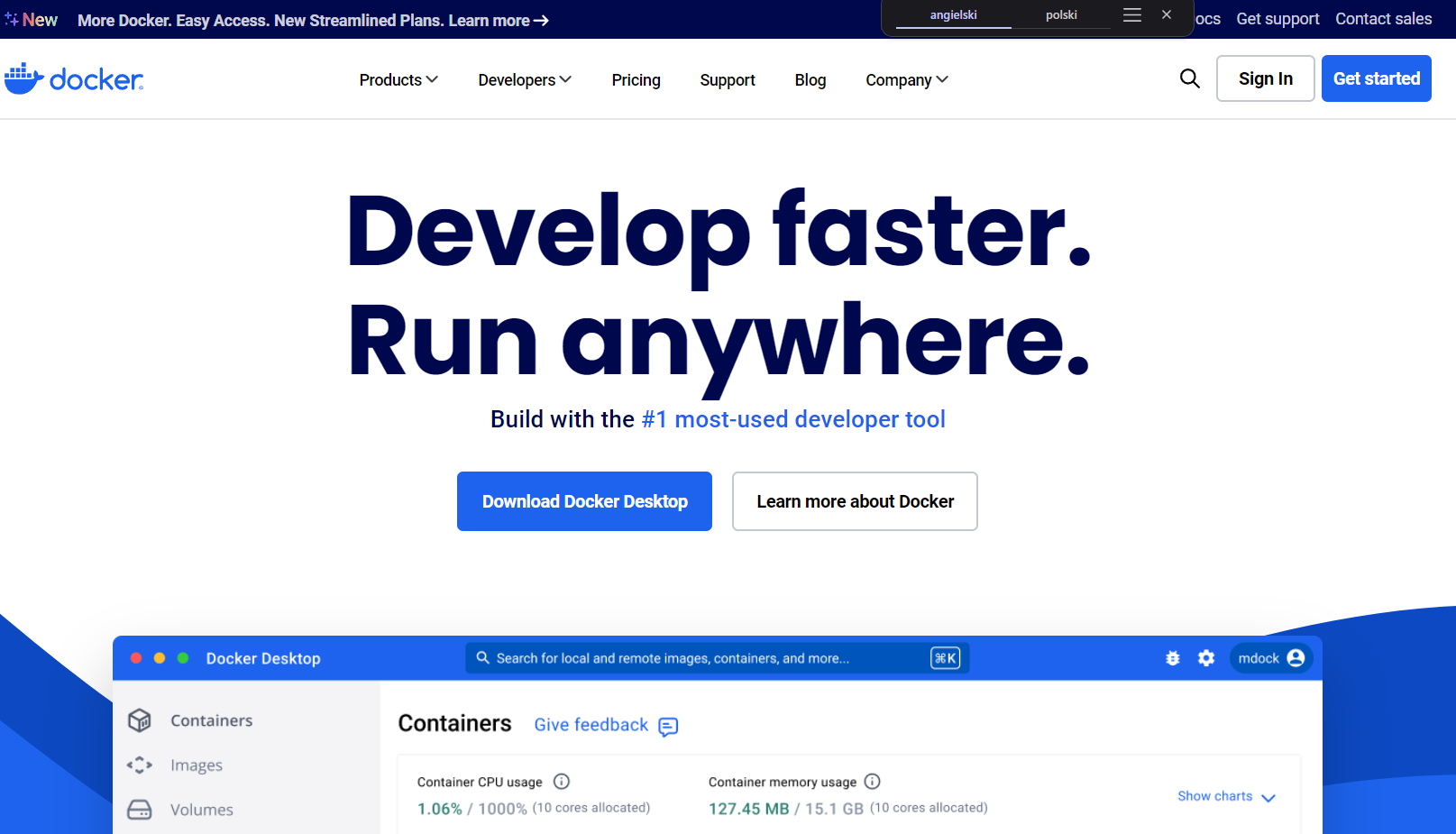The width and height of the screenshot is (1456, 834).
Task: Click the info icon beside Container CPU usage
Action: (562, 782)
